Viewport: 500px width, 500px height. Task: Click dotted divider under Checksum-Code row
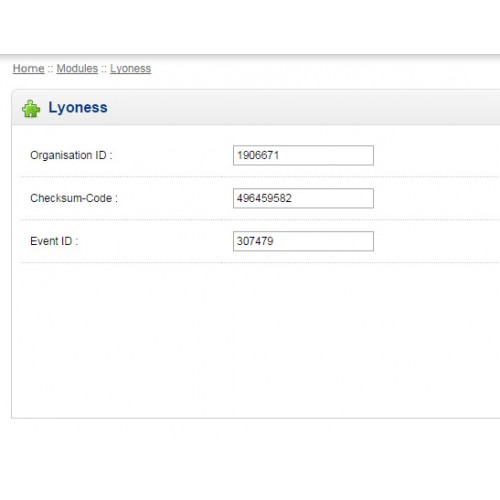click(260, 220)
